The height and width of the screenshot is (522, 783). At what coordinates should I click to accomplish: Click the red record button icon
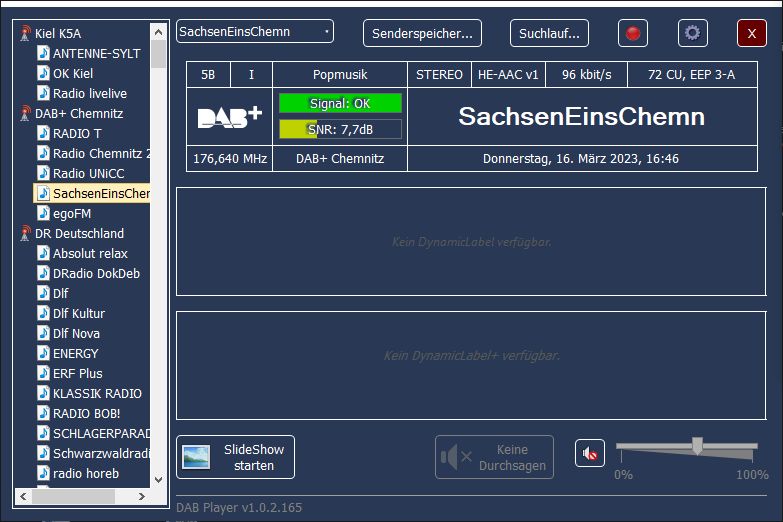[x=632, y=33]
